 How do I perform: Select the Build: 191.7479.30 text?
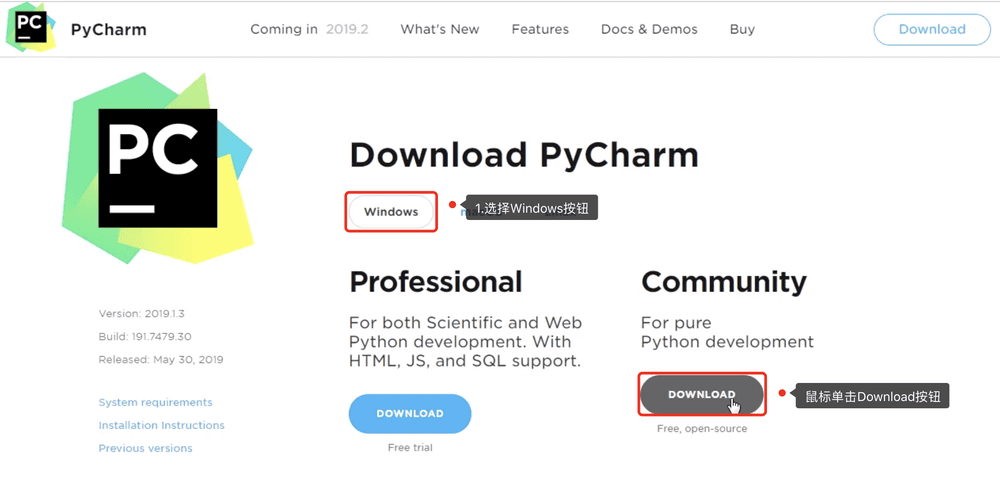click(145, 337)
